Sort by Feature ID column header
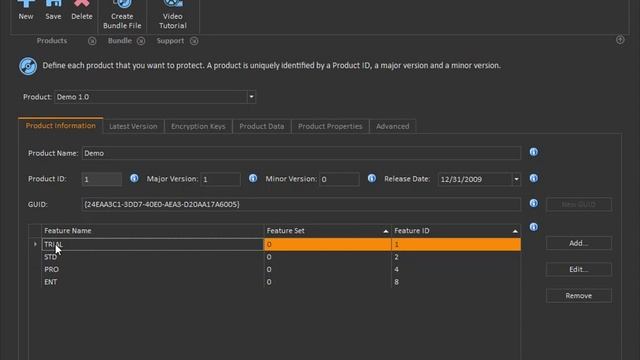Viewport: 640px width, 360px height. 456,231
